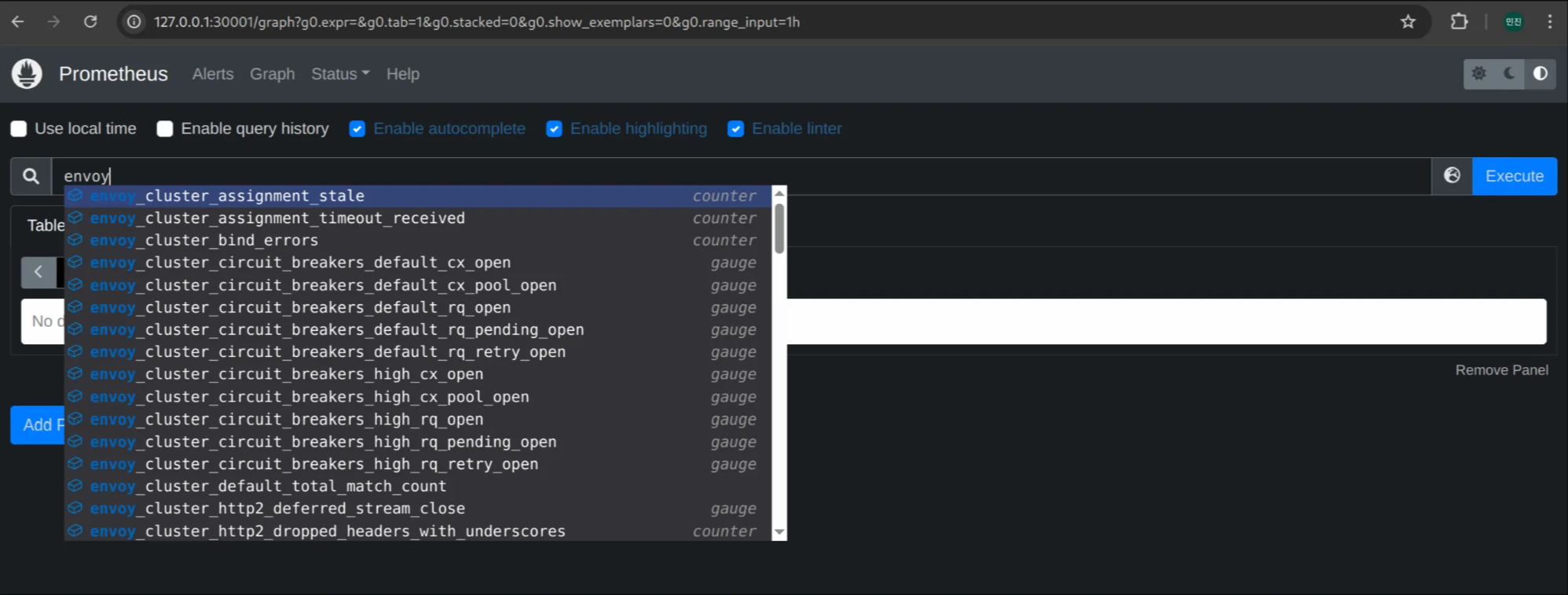
Task: Click the browser forward arrow
Action: click(x=53, y=22)
